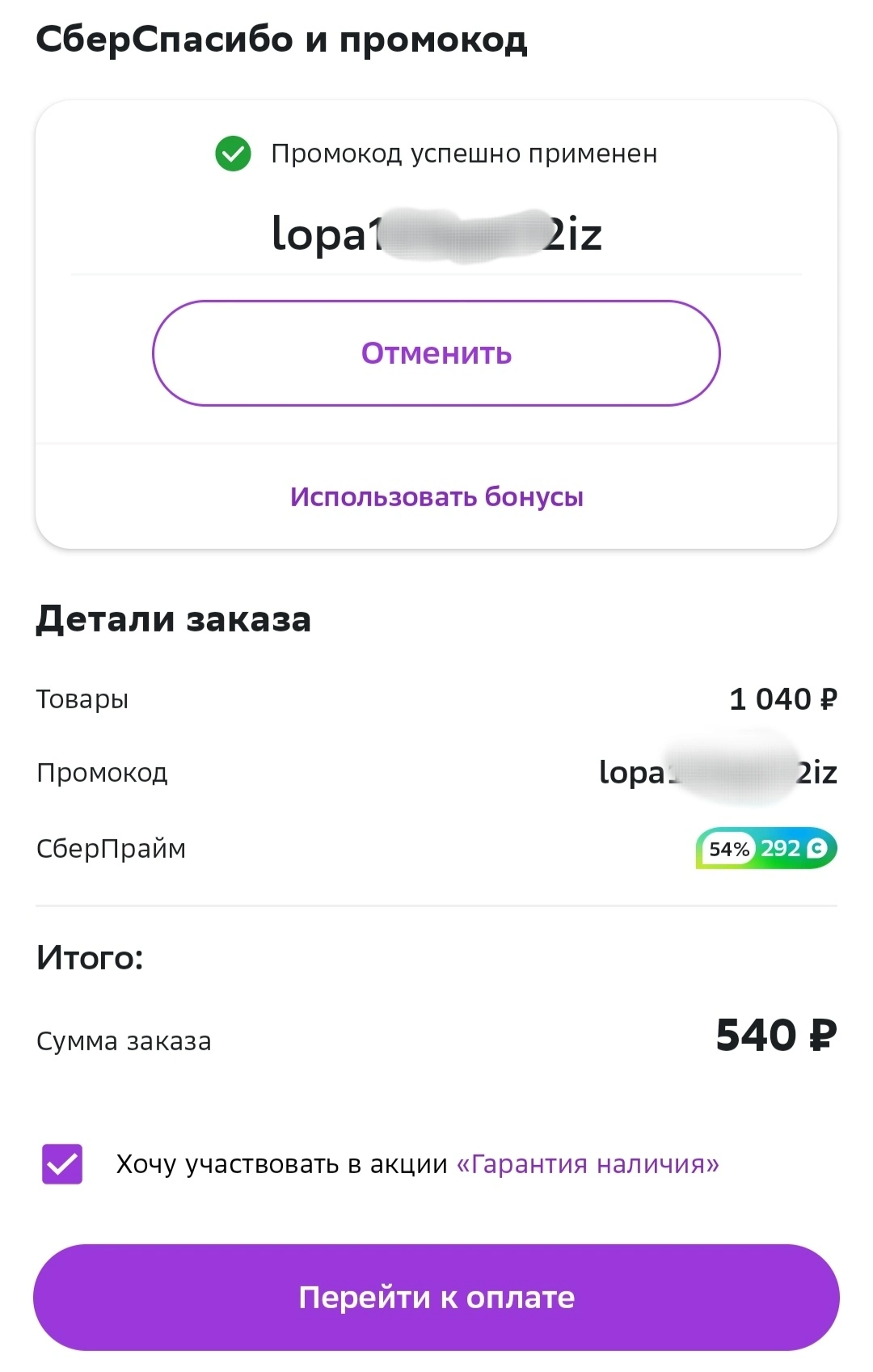Tap the applied promo code field
The height and width of the screenshot is (1372, 873).
coord(436,234)
